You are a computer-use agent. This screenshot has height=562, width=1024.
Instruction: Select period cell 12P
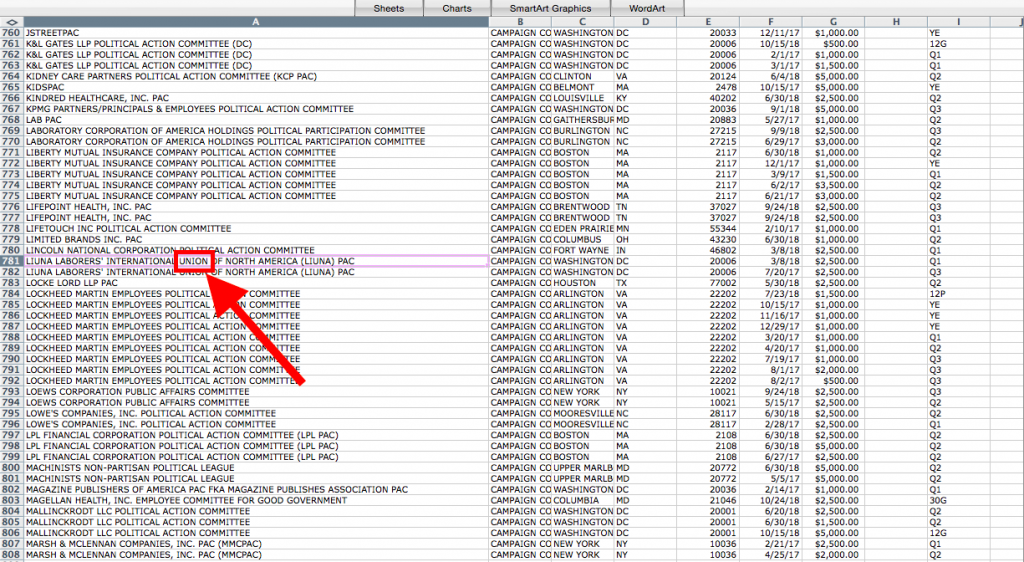[959, 294]
